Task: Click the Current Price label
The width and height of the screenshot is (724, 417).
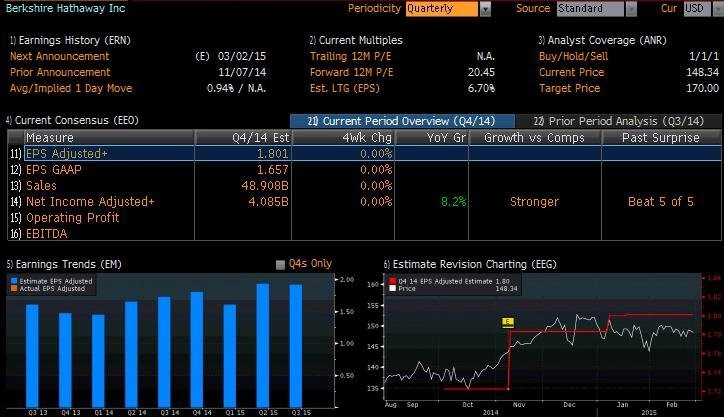Action: point(572,73)
